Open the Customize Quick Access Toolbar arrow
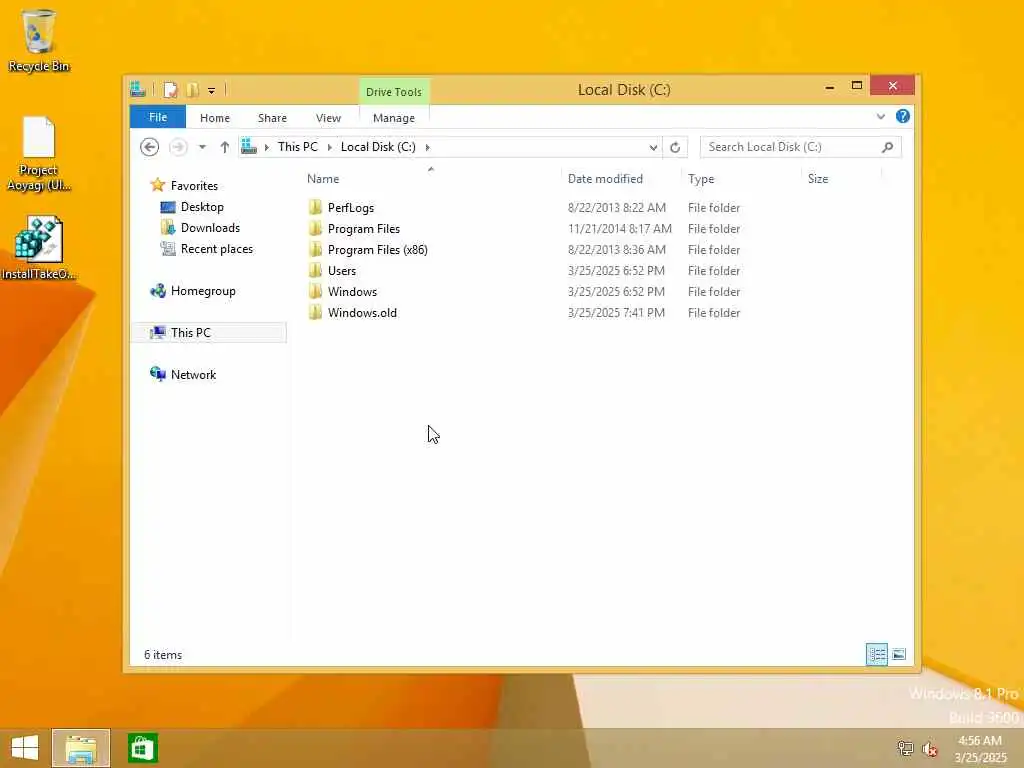 tap(212, 91)
